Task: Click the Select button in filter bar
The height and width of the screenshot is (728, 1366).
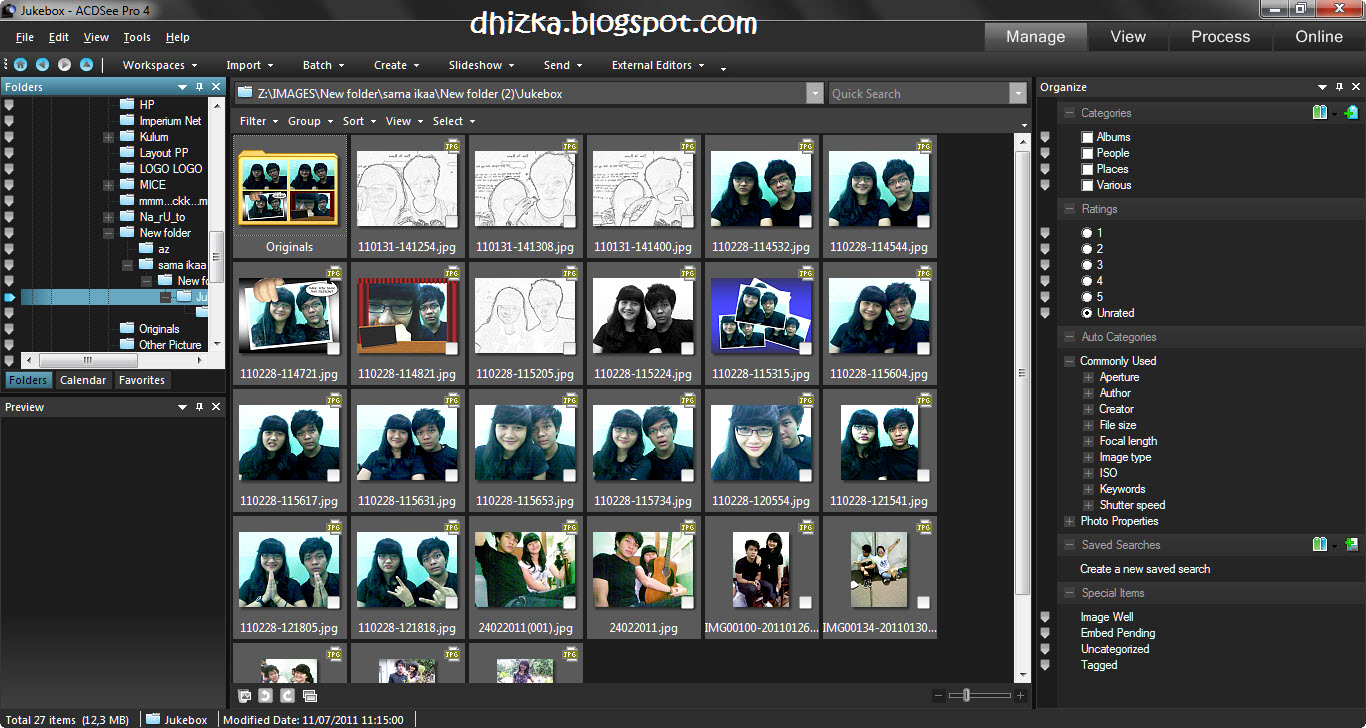Action: (x=453, y=121)
